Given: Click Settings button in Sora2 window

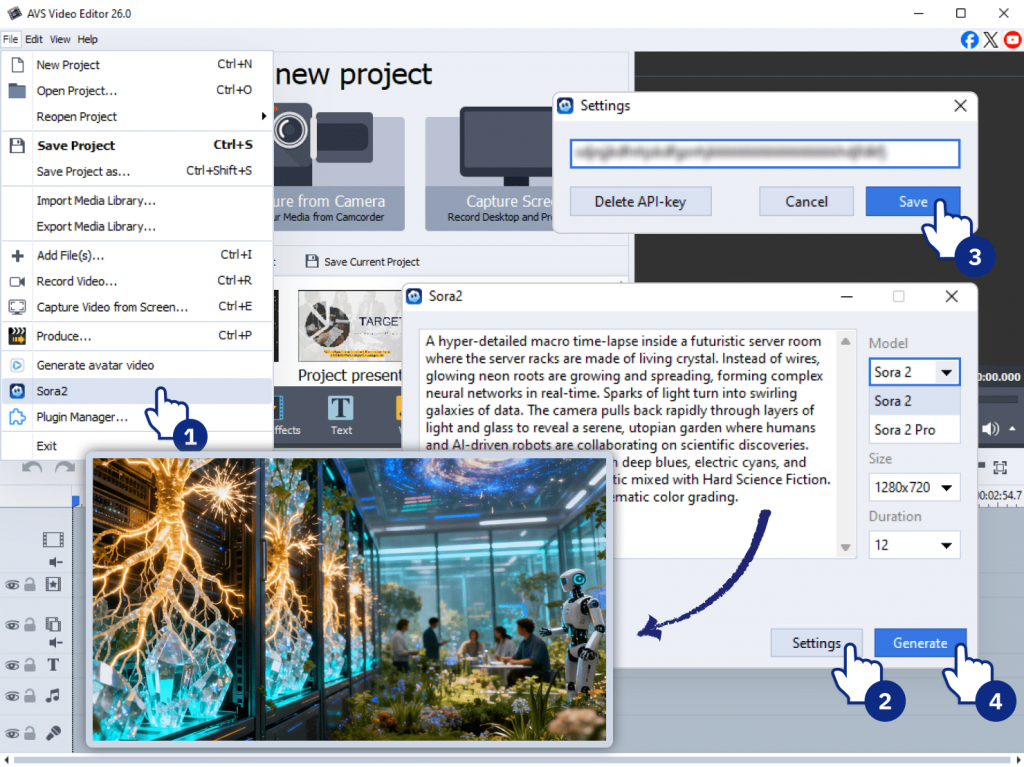Looking at the screenshot, I should (x=816, y=643).
